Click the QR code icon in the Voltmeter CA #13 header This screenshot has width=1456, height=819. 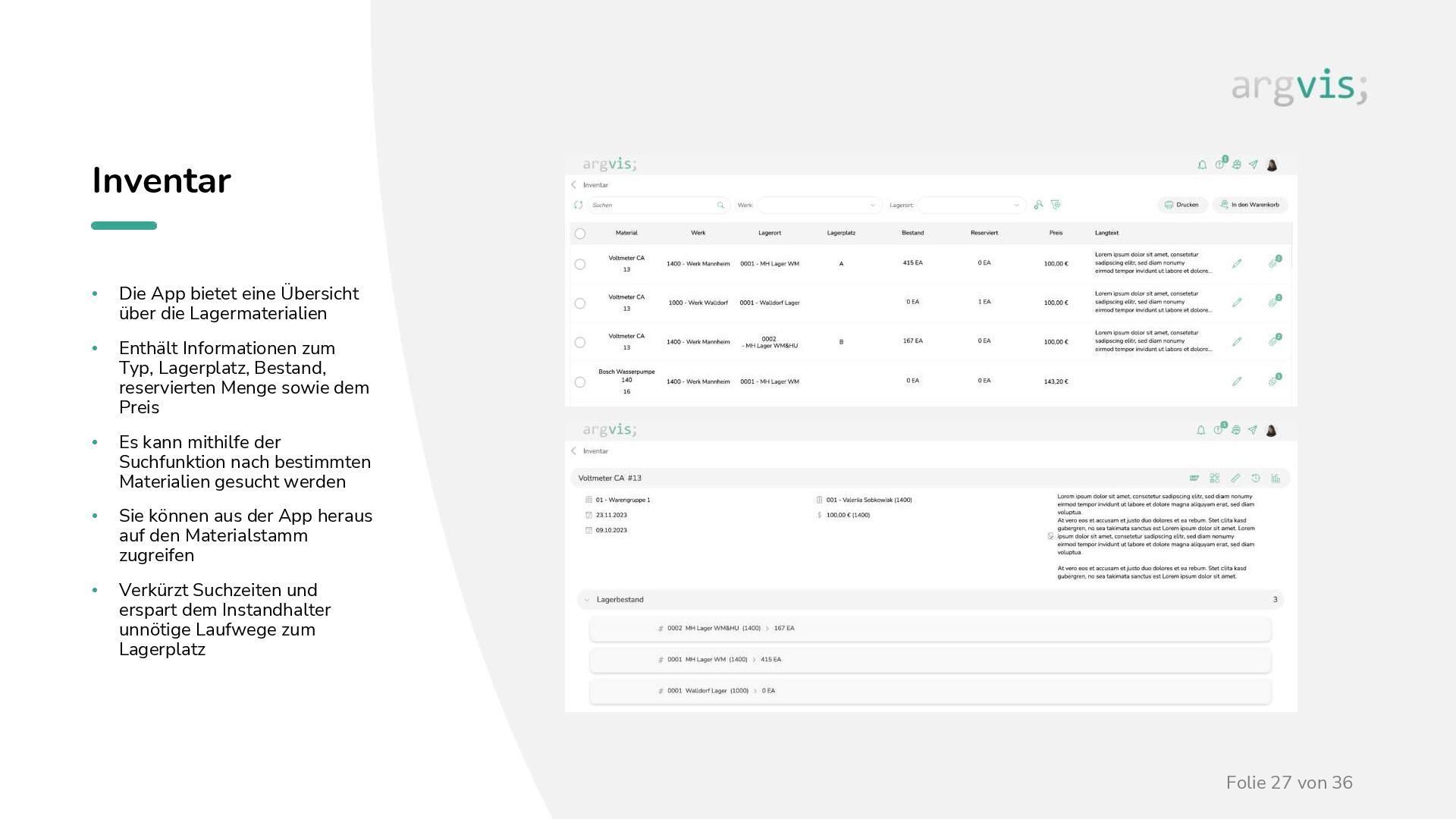point(1215,478)
